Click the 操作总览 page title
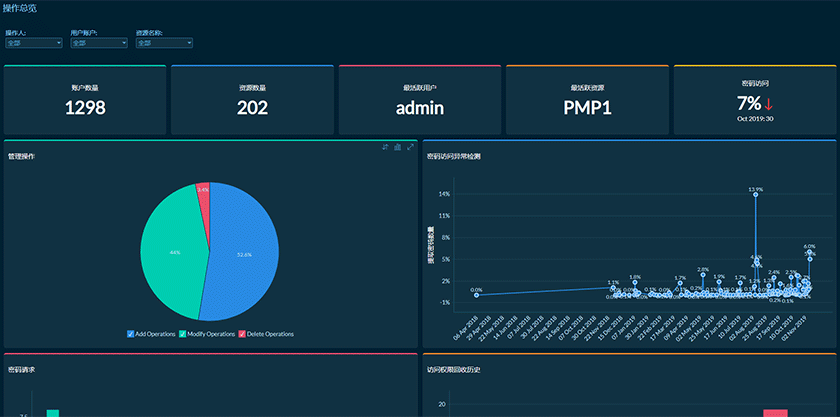Screen dimensions: 840x417 pyautogui.click(x=20, y=8)
